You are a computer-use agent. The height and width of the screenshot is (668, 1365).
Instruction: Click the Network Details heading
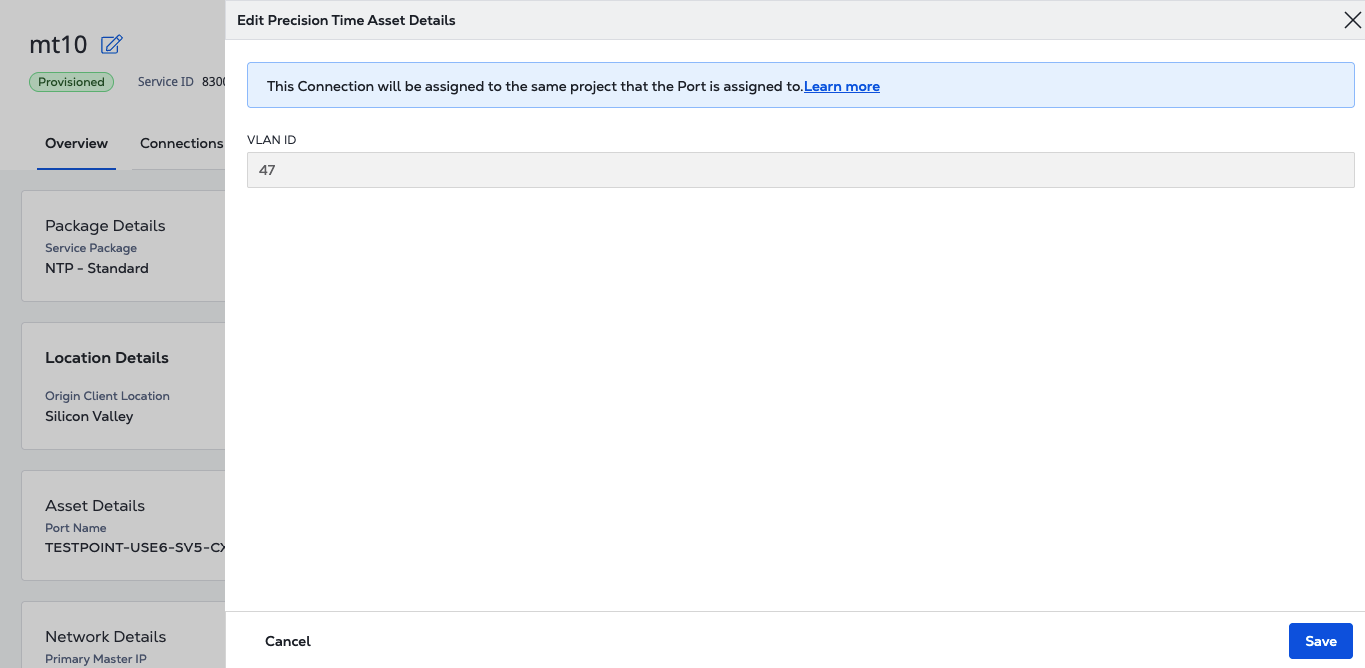(x=105, y=637)
